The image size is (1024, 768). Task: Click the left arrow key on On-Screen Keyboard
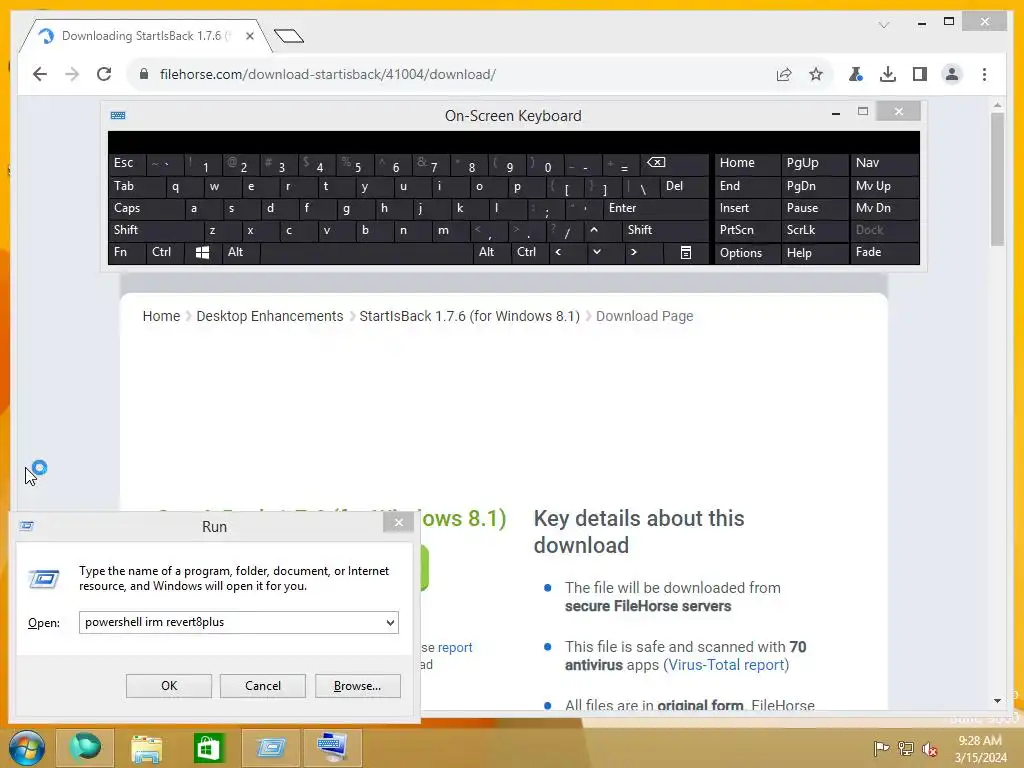point(558,252)
